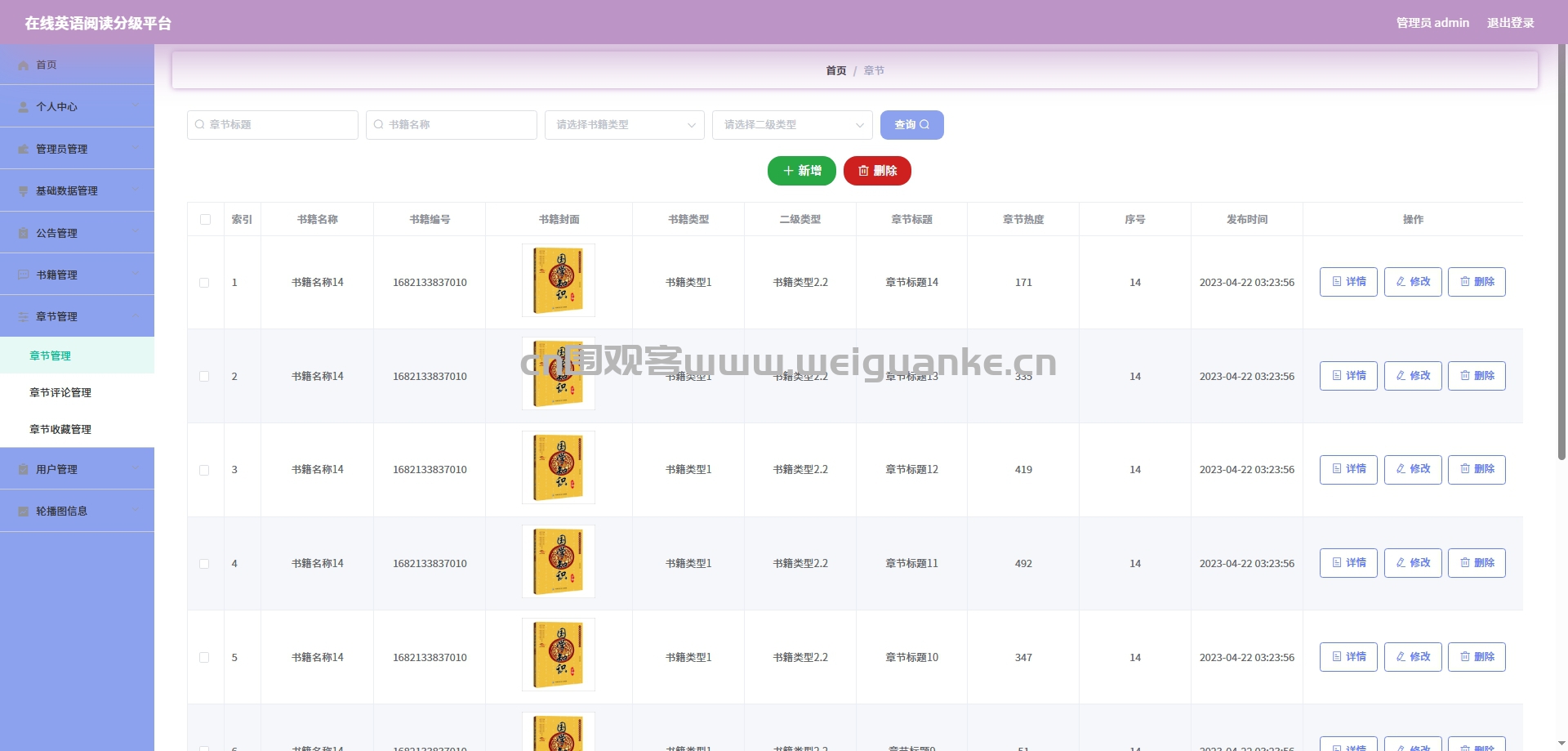The height and width of the screenshot is (751, 1568).
Task: Click the 发布时间 column header
Action: [x=1247, y=220]
